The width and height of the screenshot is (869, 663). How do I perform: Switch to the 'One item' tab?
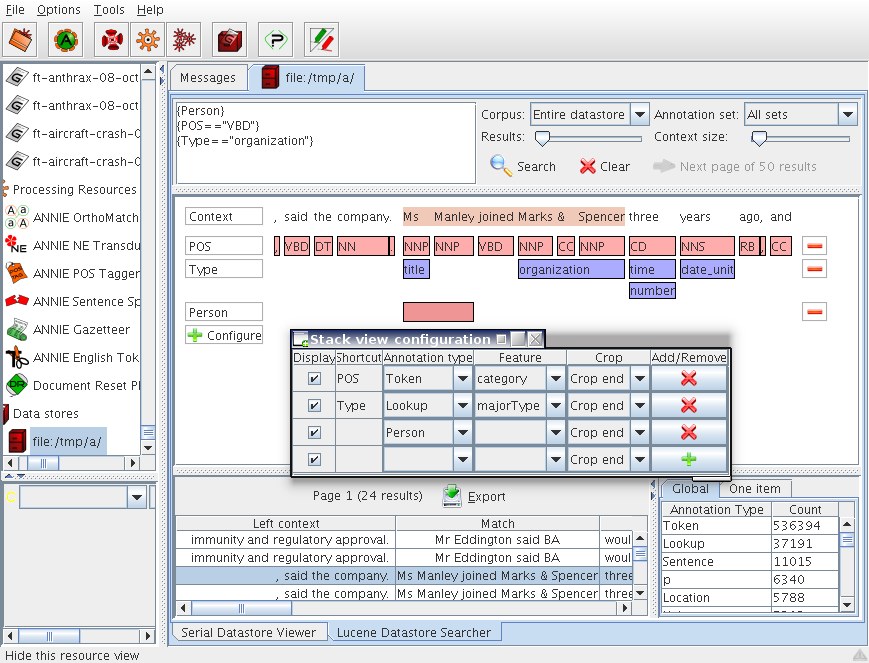point(754,488)
